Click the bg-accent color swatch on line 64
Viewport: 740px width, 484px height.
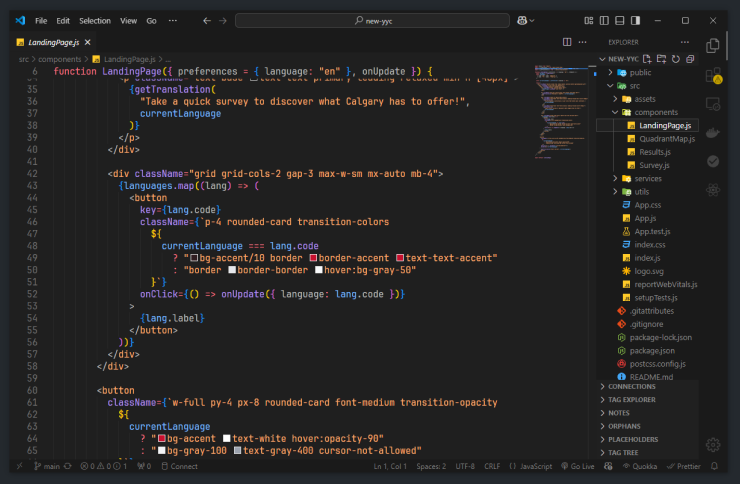pyautogui.click(x=161, y=438)
